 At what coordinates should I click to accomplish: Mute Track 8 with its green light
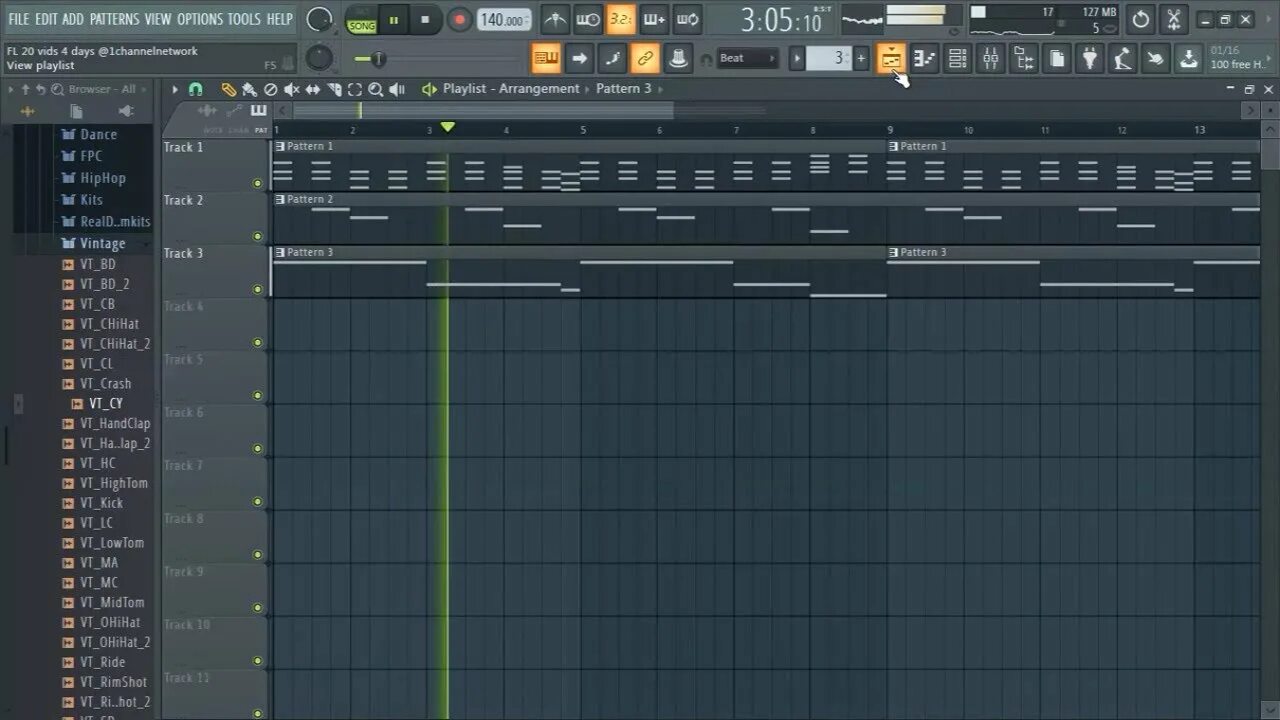coord(257,554)
